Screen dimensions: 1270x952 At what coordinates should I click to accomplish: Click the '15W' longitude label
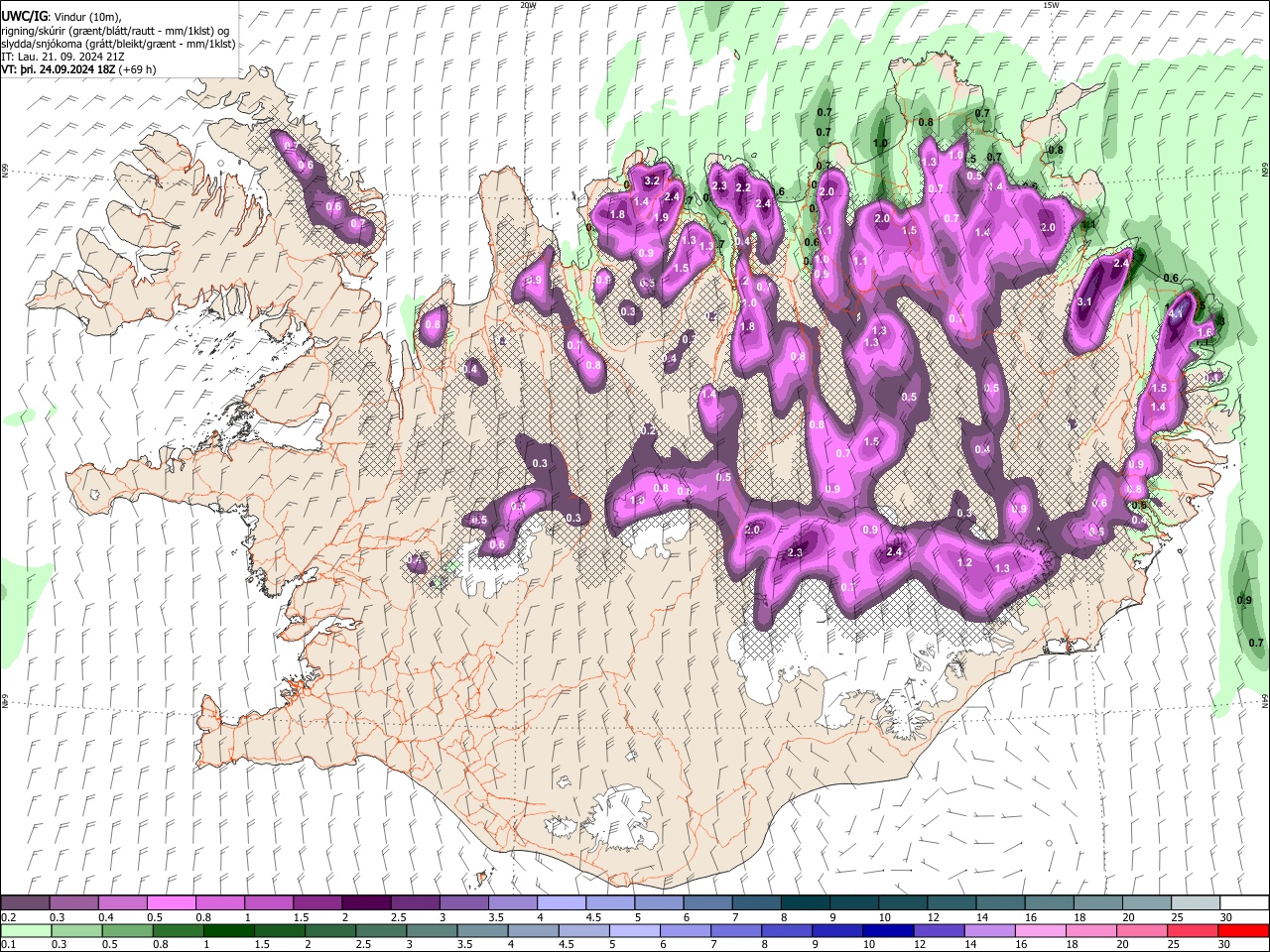pyautogui.click(x=1050, y=5)
